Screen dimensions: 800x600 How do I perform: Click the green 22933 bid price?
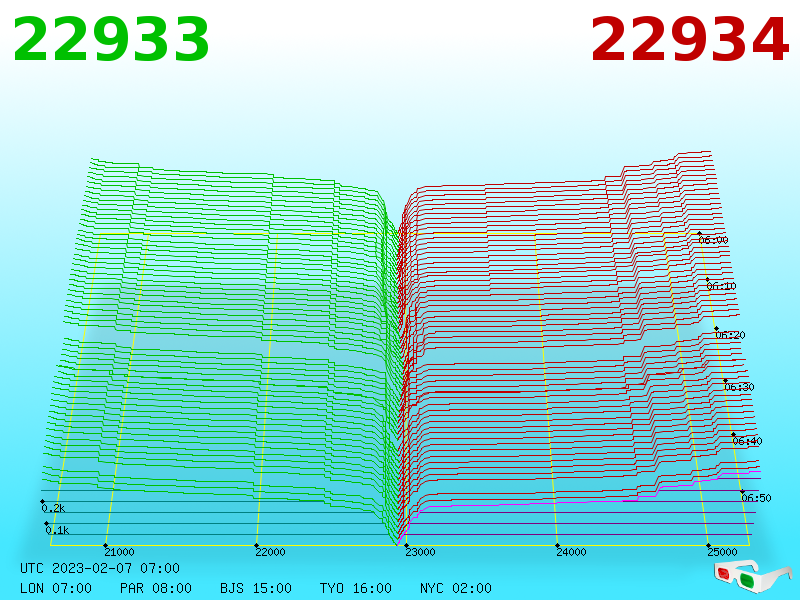pos(111,39)
